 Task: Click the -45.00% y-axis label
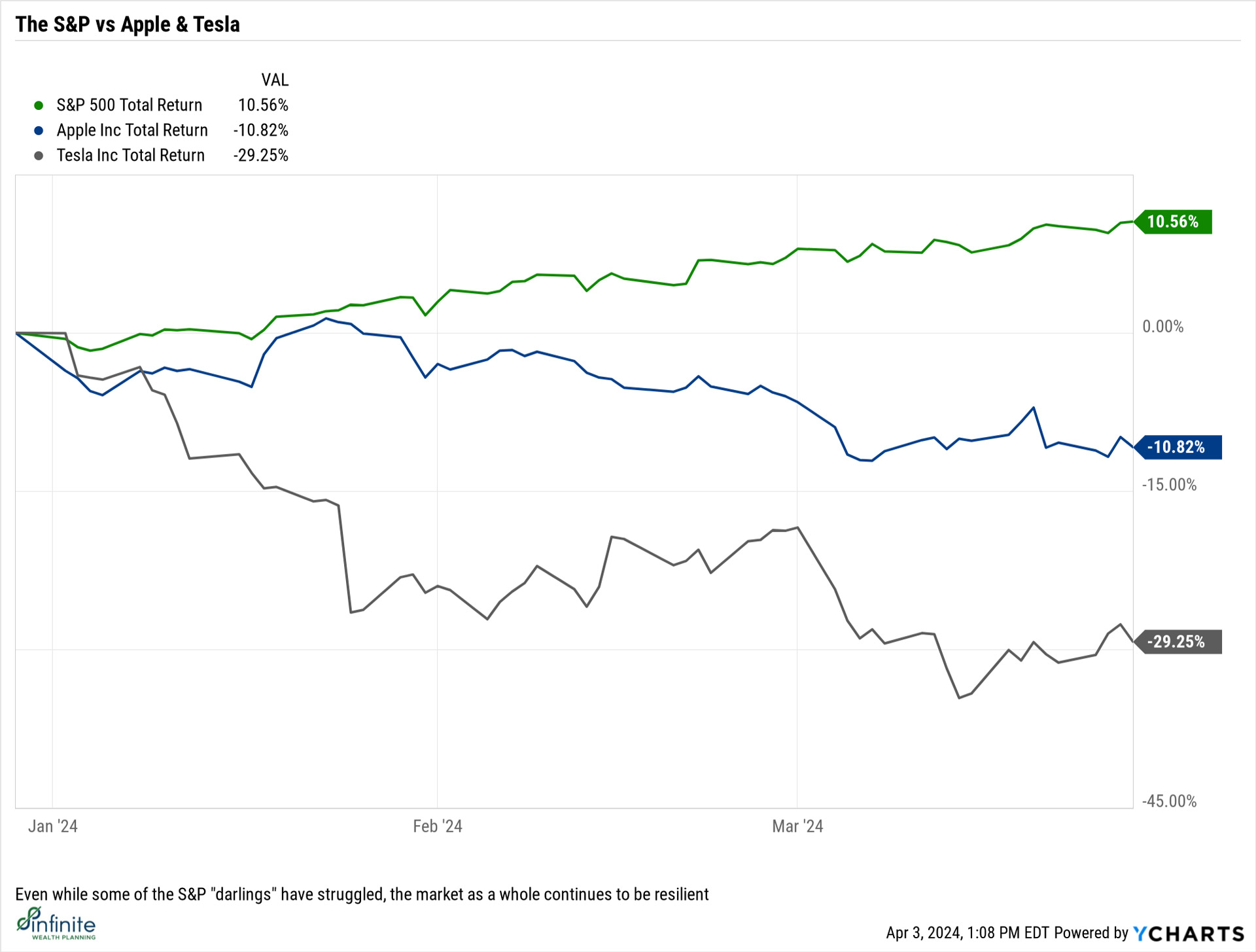pos(1169,802)
